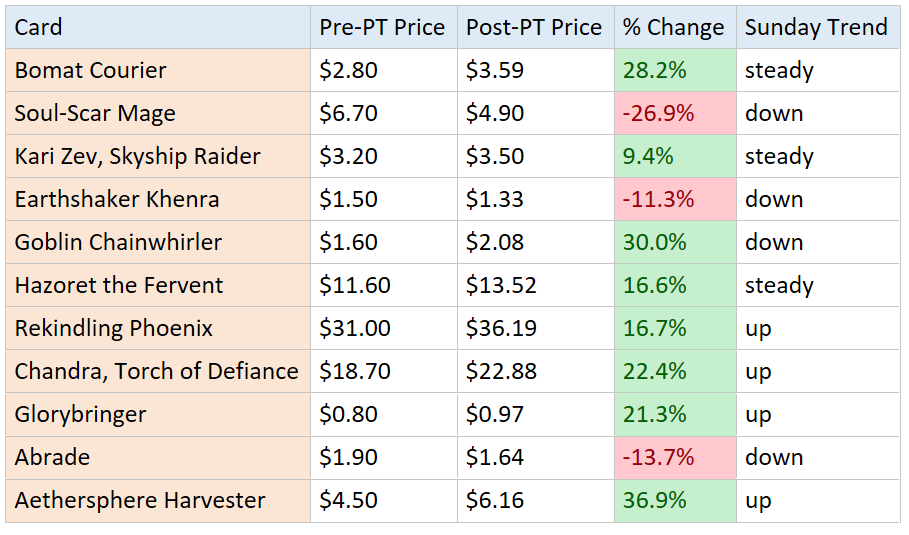The width and height of the screenshot is (909, 535).
Task: Select the Bomat Courier card cell
Action: pos(157,71)
